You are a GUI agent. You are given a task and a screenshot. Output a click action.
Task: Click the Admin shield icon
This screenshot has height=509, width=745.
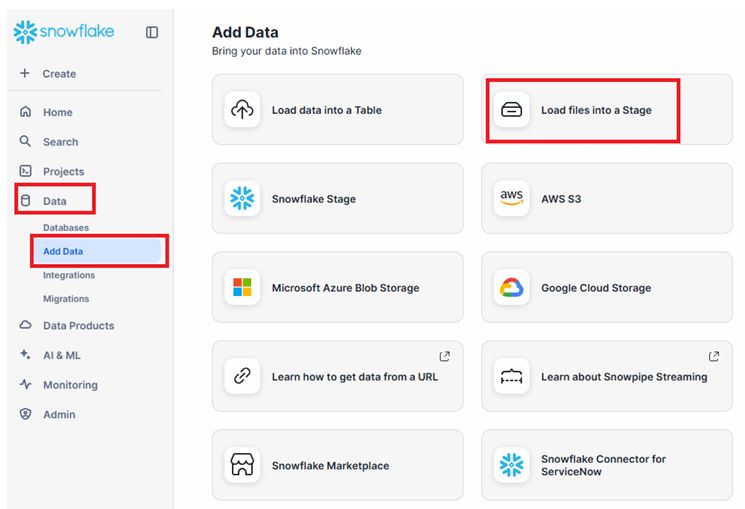click(x=26, y=414)
